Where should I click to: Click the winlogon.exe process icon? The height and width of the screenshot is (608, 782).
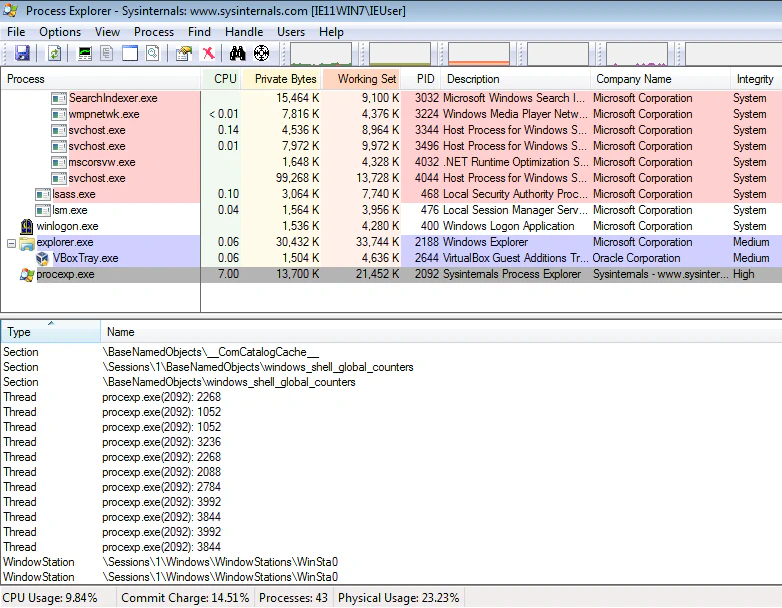coord(27,226)
